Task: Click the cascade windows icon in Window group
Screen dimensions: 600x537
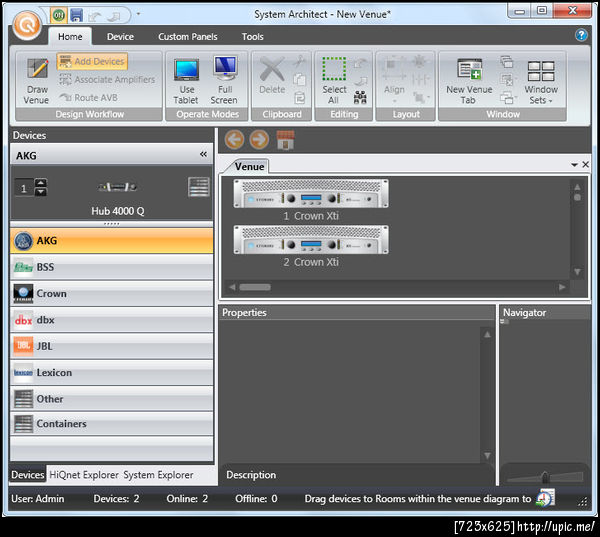Action: [x=507, y=61]
